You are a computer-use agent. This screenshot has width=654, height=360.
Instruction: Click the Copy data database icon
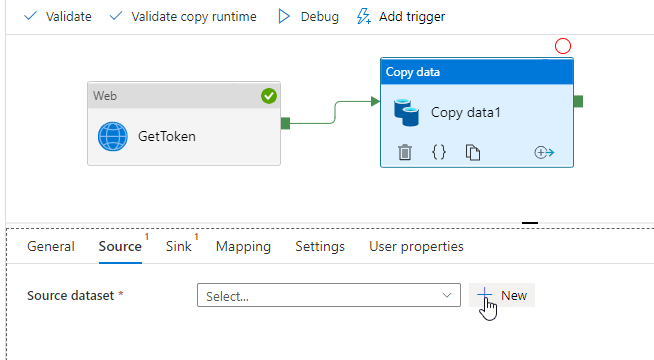(x=406, y=112)
